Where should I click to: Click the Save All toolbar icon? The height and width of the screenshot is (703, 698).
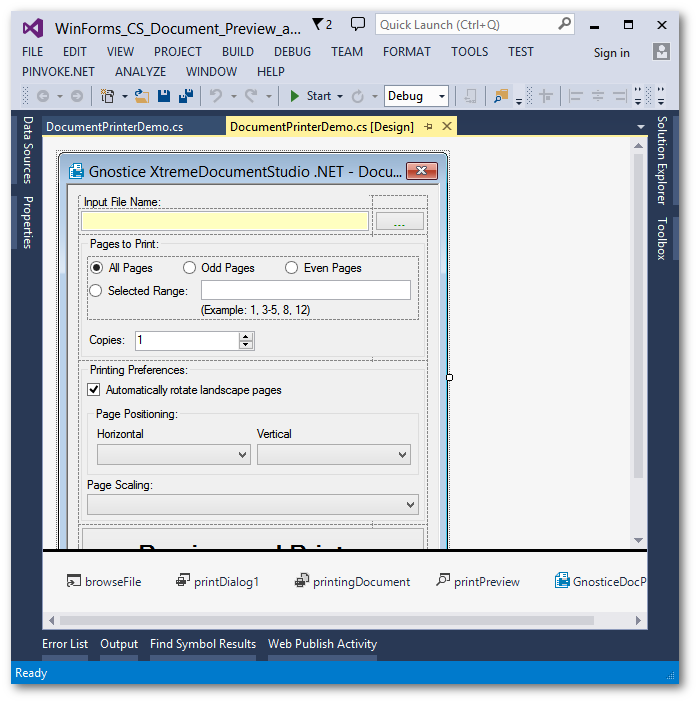(x=186, y=96)
